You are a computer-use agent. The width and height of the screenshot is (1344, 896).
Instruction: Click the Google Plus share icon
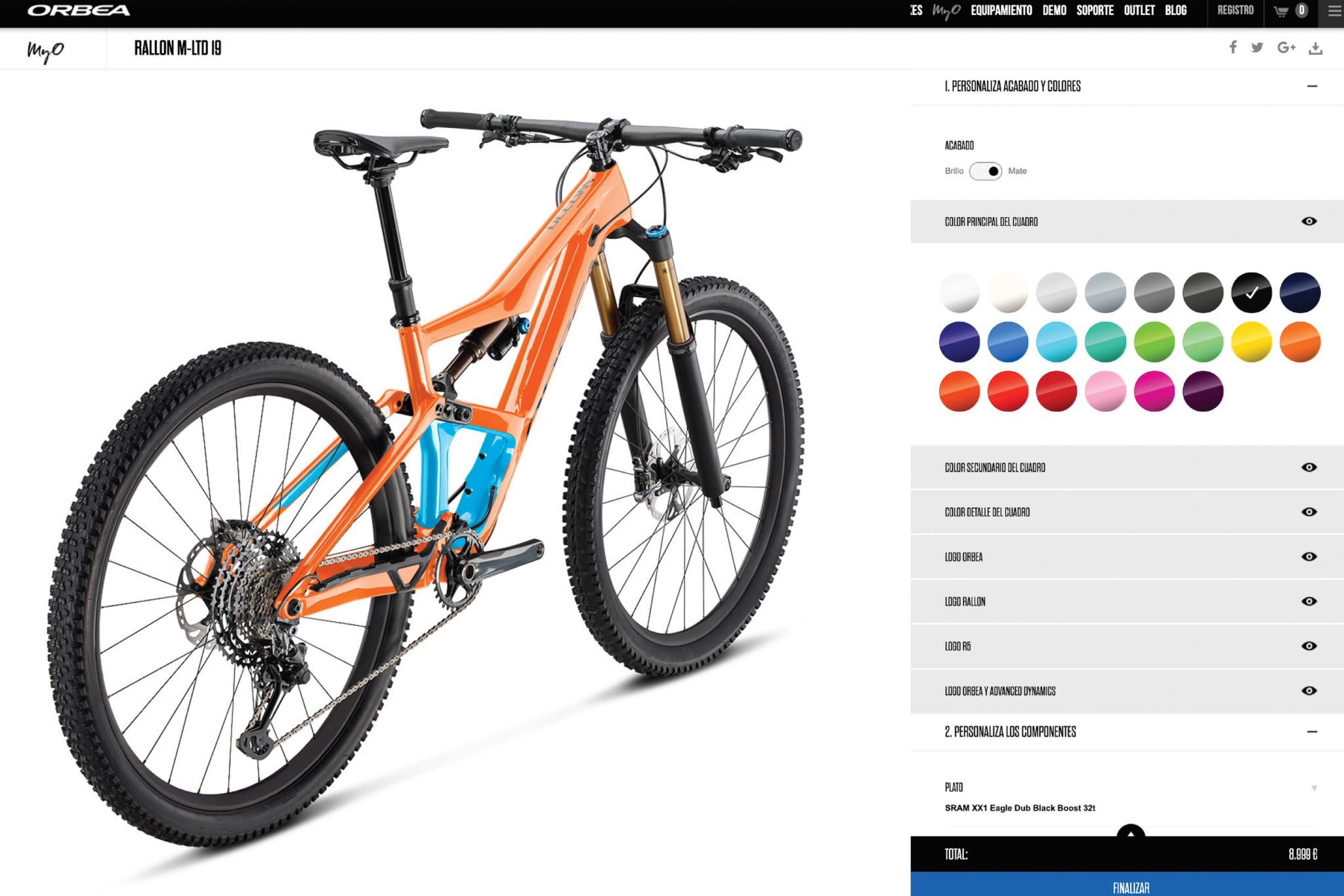[1286, 47]
